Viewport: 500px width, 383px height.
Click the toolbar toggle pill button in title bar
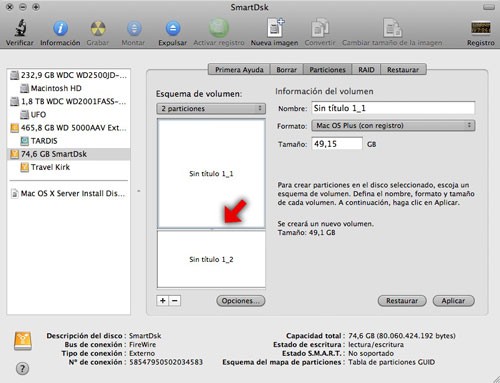click(x=489, y=7)
